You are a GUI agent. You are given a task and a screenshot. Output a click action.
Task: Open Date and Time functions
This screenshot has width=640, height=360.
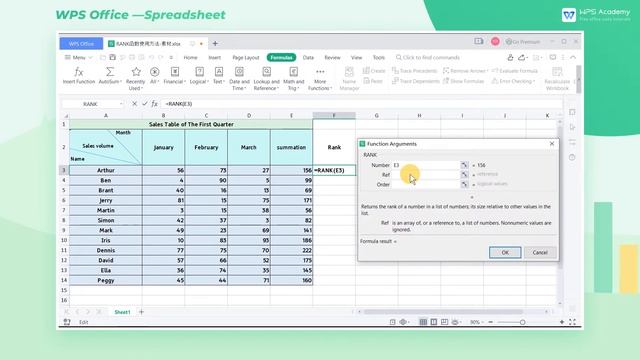[239, 79]
